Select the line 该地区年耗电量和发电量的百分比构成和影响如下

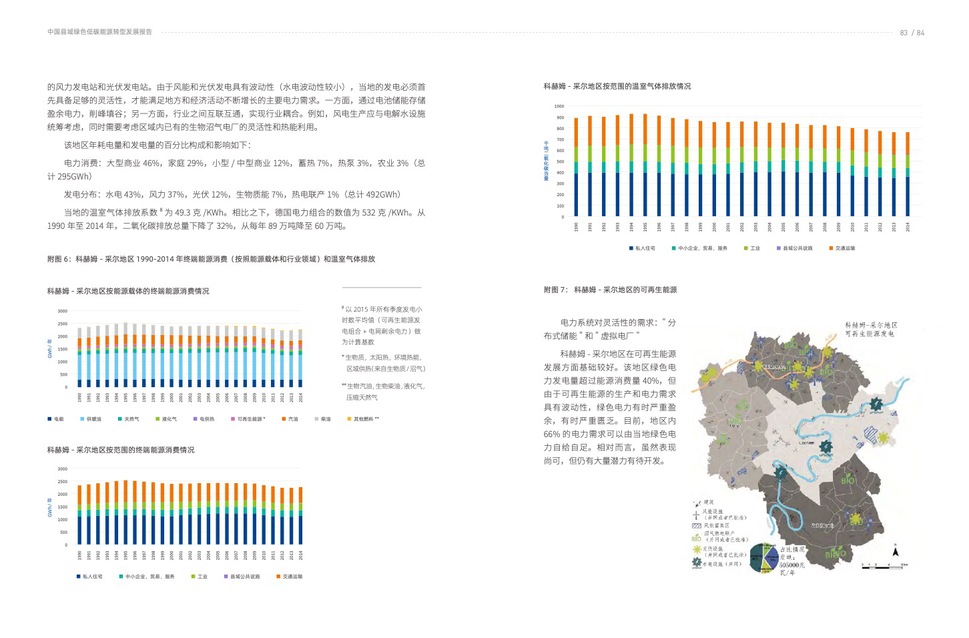[158, 145]
